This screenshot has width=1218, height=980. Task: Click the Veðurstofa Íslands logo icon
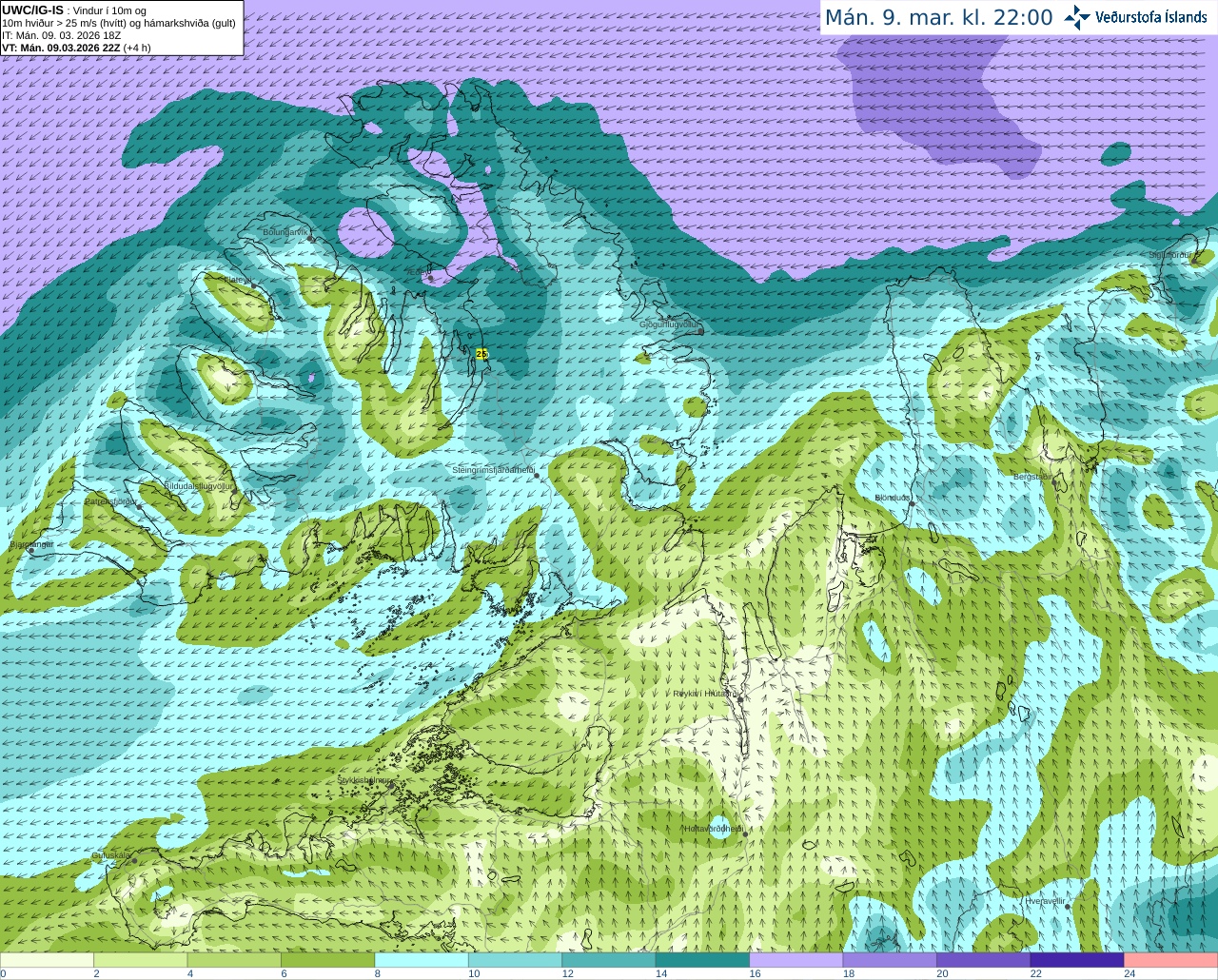(1077, 17)
